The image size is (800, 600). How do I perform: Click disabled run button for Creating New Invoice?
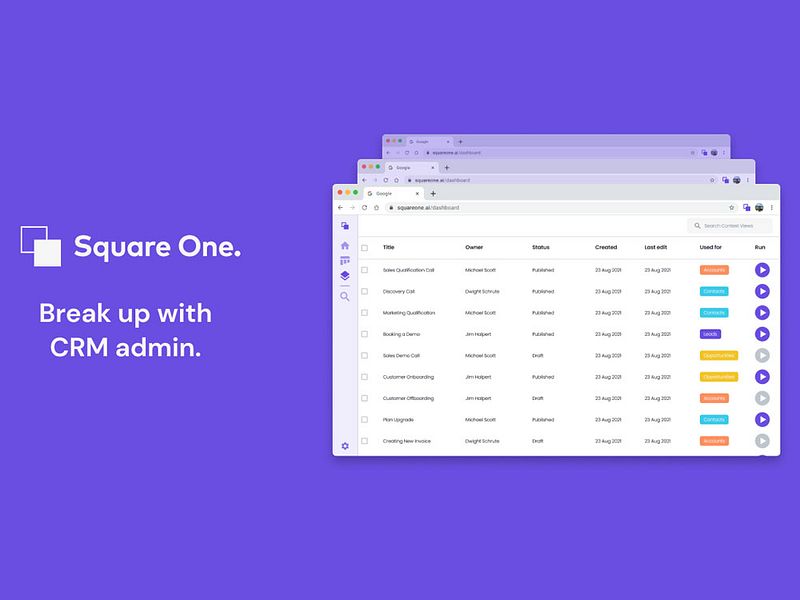(762, 441)
